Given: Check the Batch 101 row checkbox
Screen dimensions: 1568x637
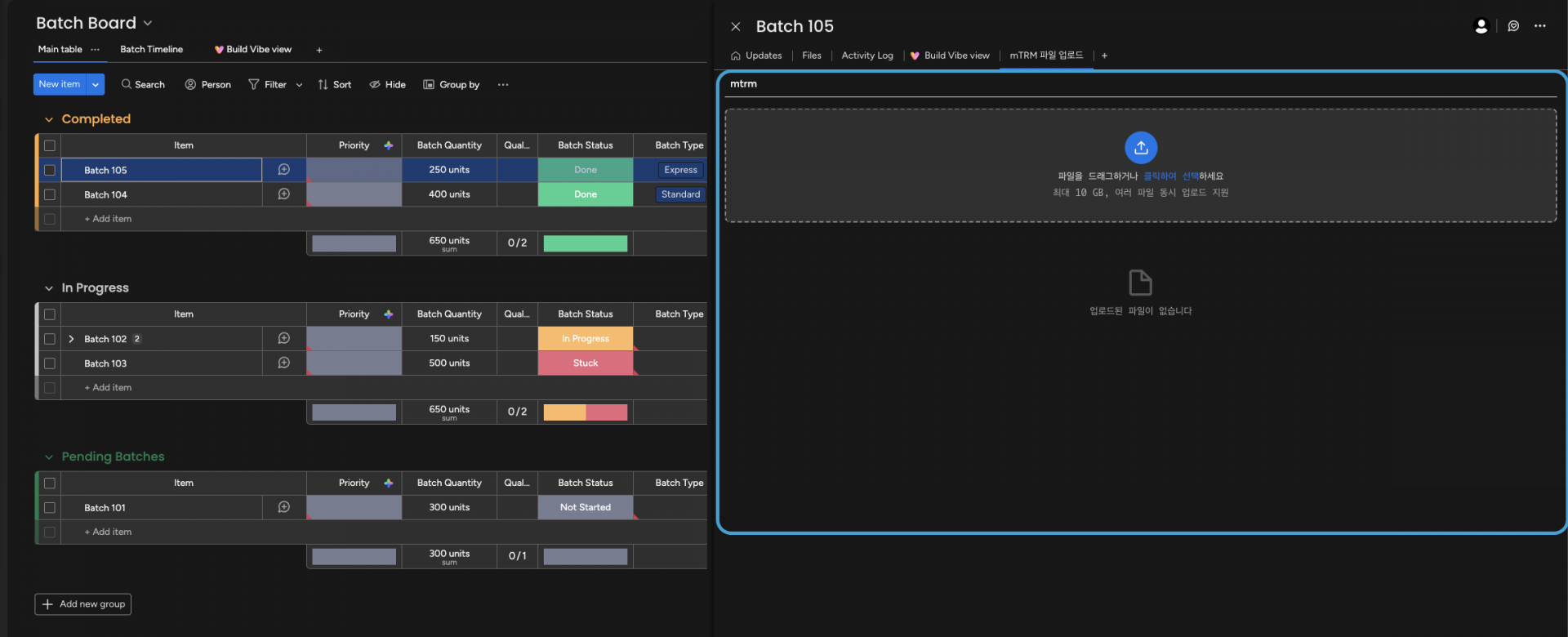Looking at the screenshot, I should 50,507.
